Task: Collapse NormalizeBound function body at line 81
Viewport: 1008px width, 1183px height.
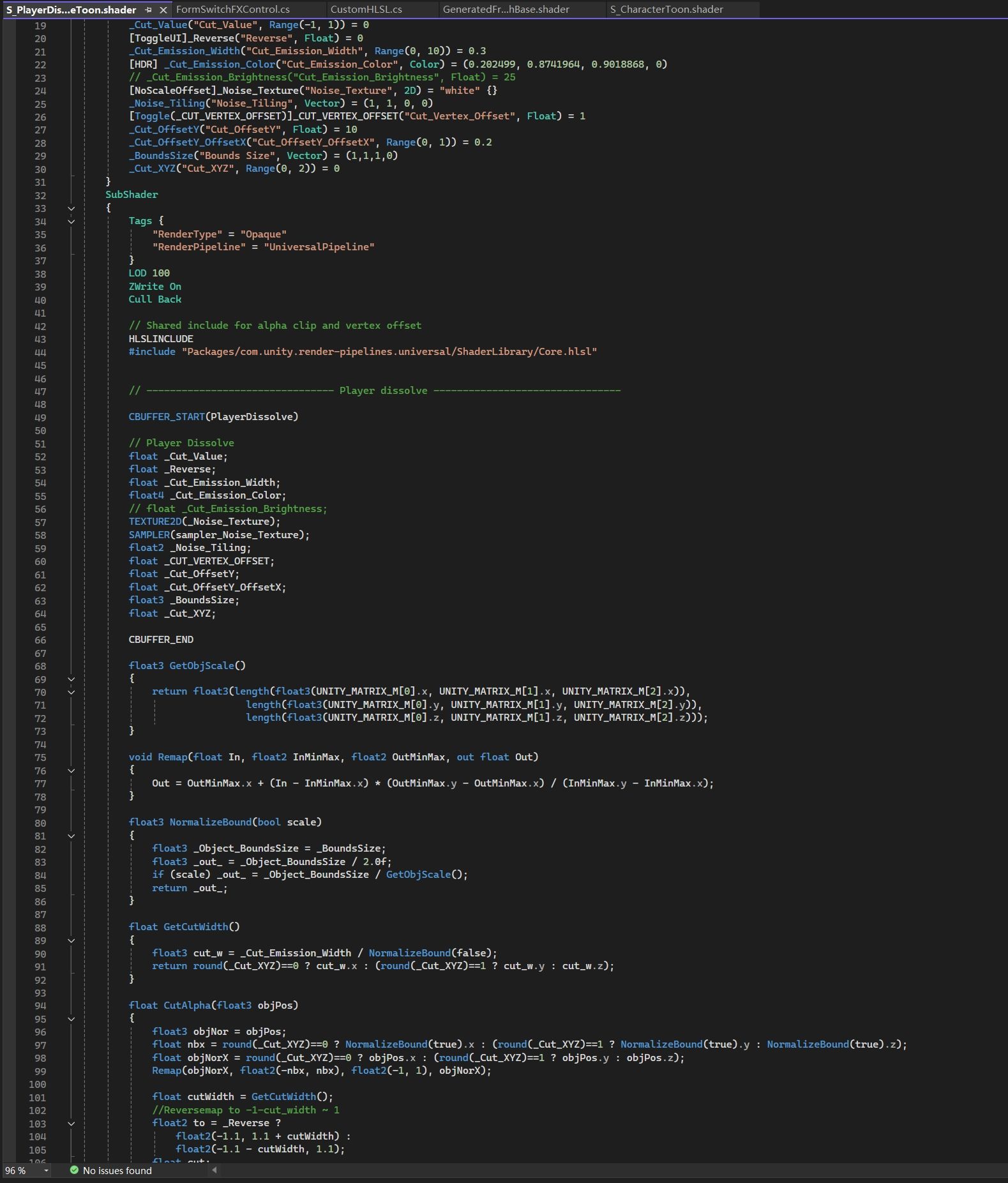Action: point(71,836)
